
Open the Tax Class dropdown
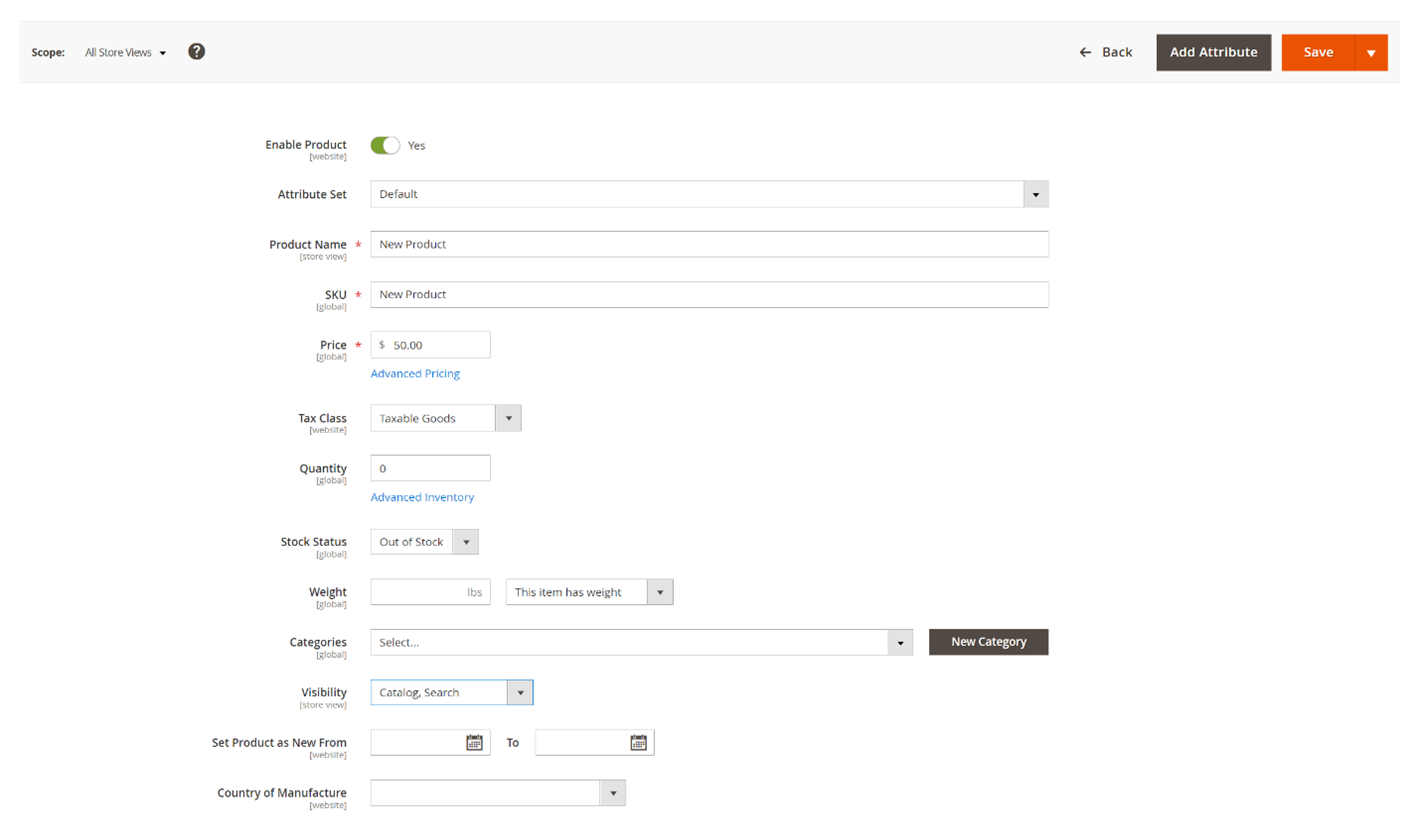click(508, 418)
